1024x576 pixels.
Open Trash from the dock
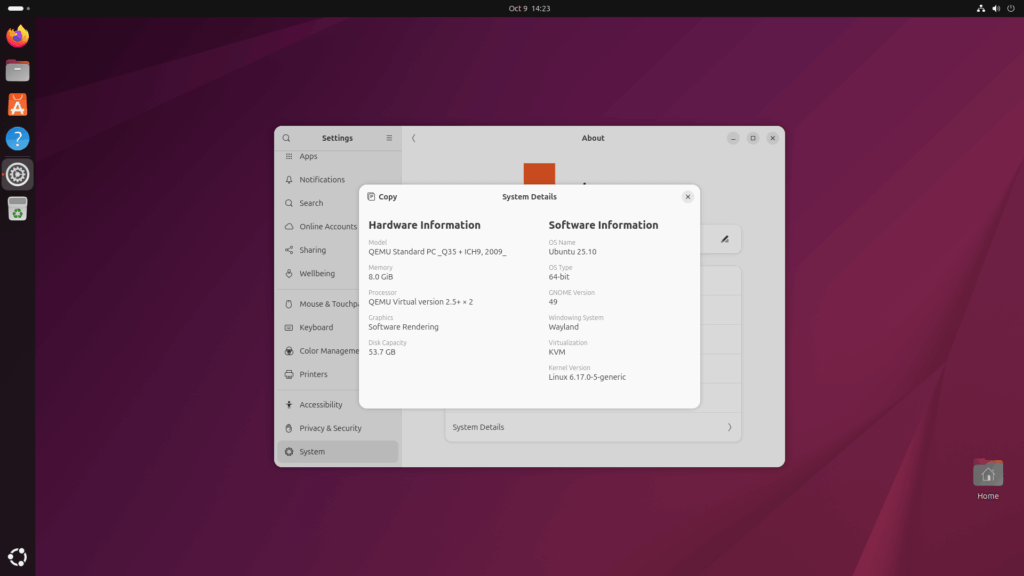18,209
